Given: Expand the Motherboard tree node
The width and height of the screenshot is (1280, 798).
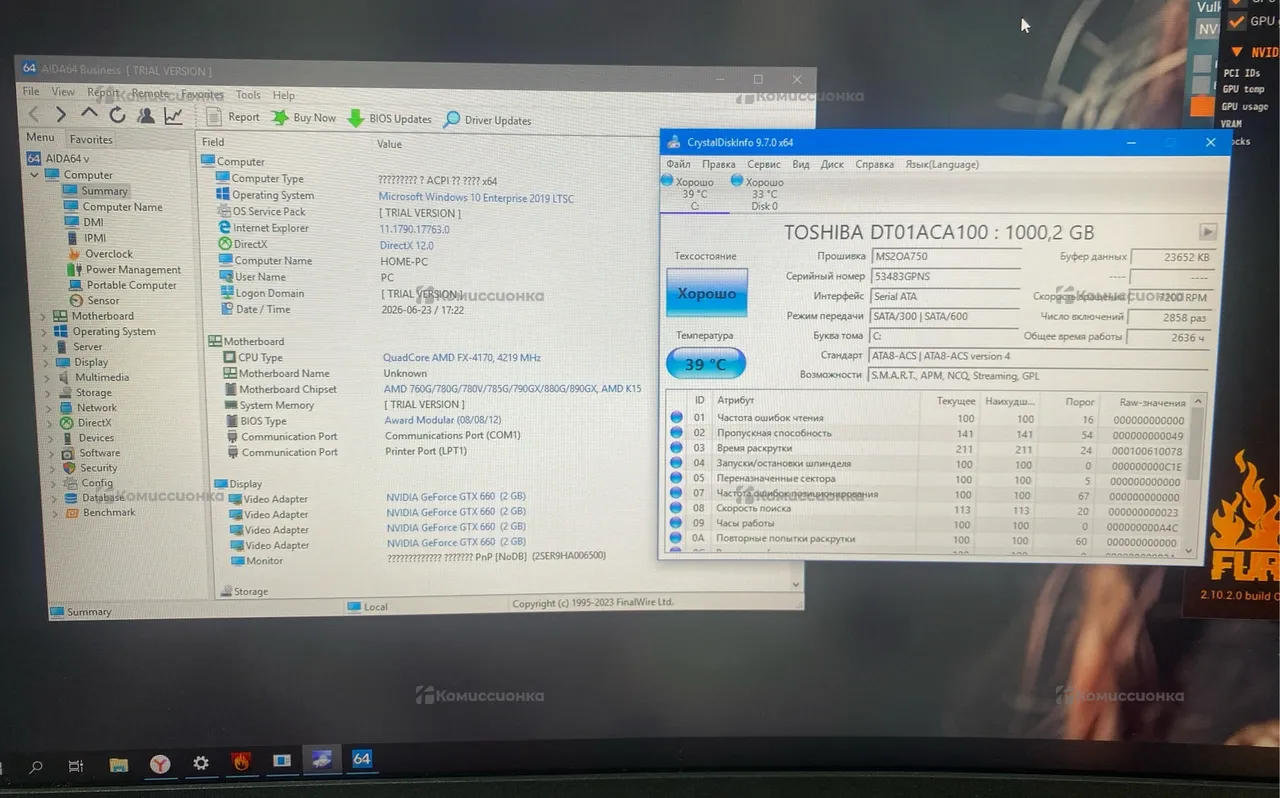Looking at the screenshot, I should click(44, 316).
